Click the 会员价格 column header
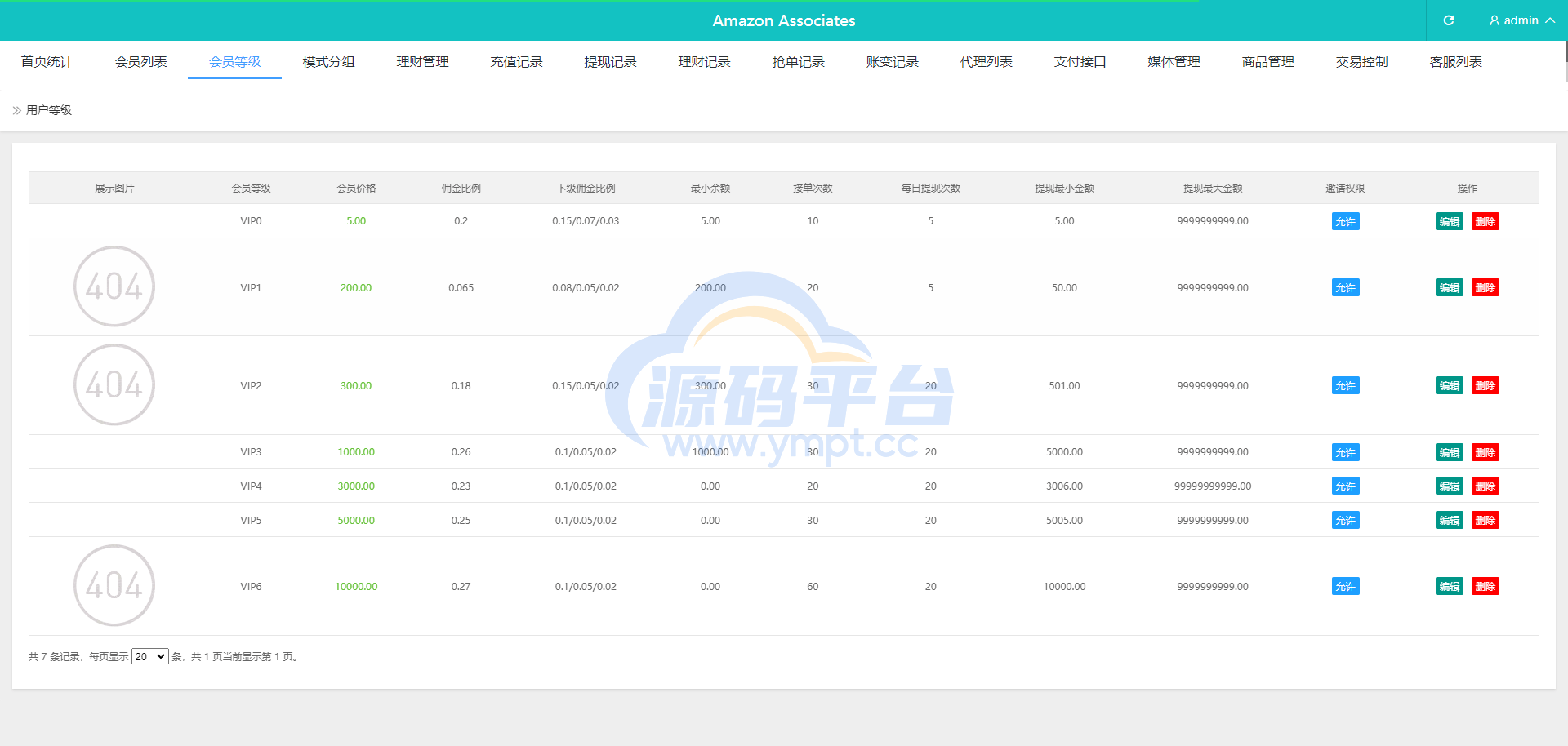This screenshot has height=746, width=1568. 356,189
